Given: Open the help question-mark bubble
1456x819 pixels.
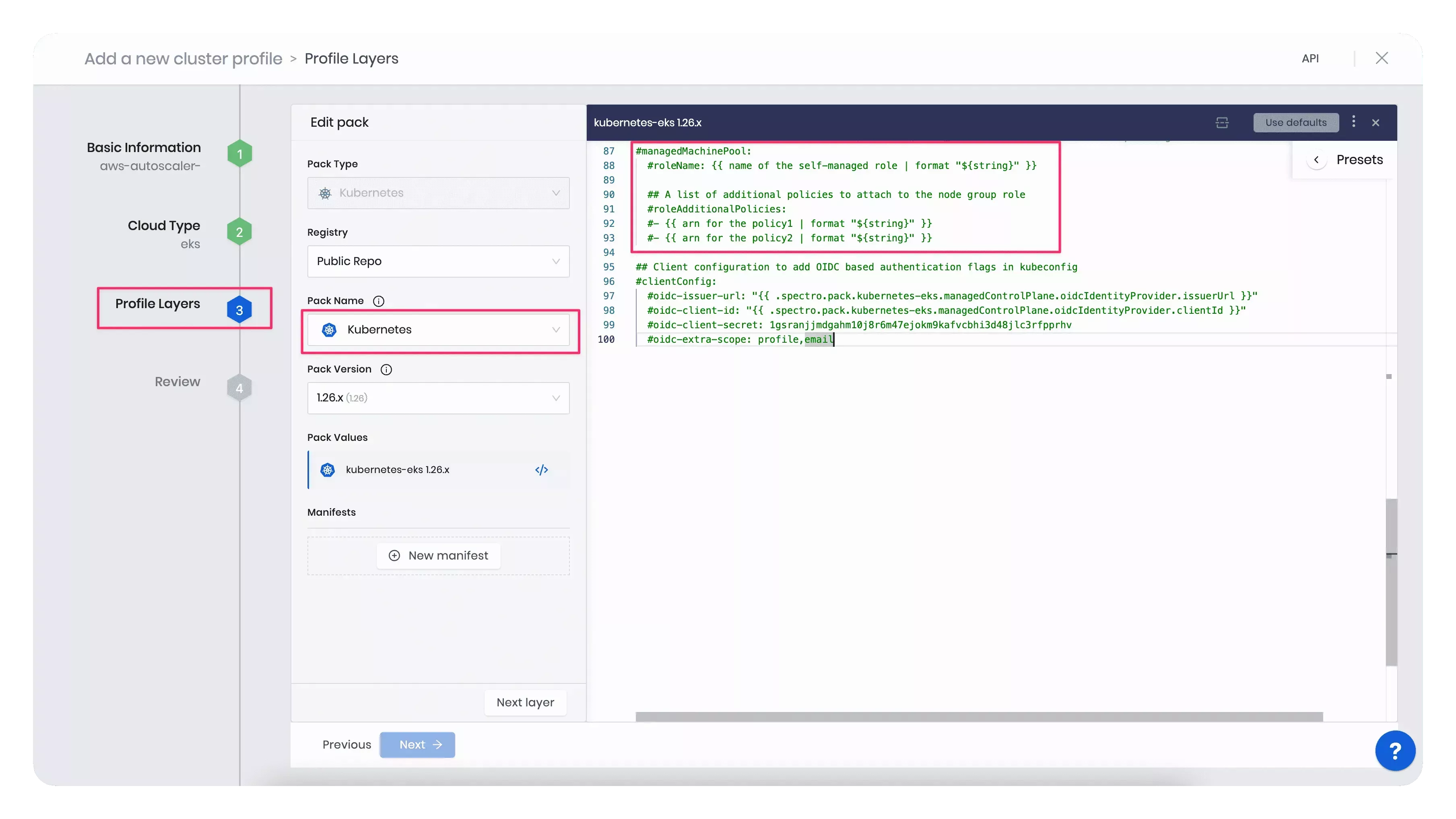Looking at the screenshot, I should [1396, 750].
